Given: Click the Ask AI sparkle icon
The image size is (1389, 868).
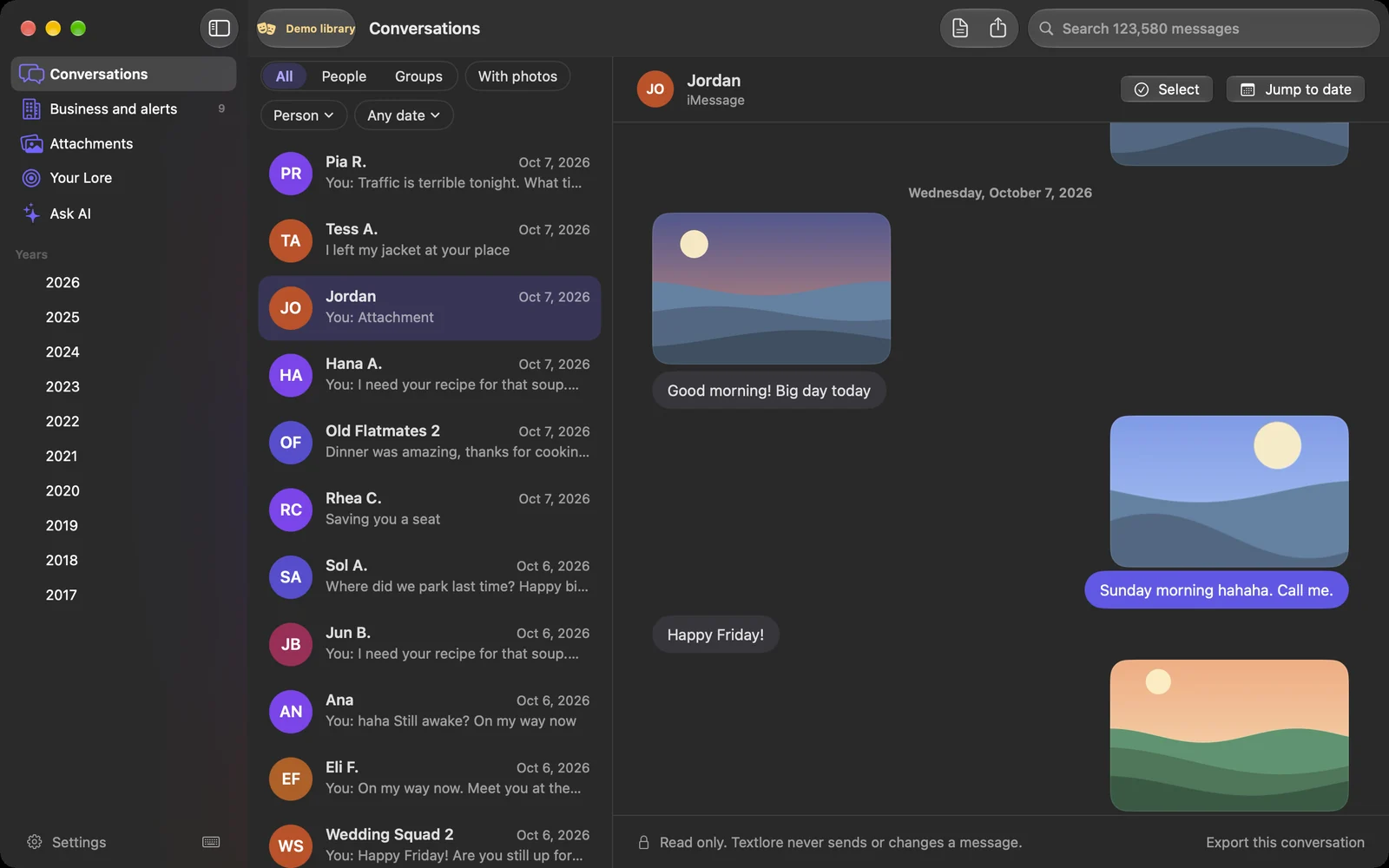Looking at the screenshot, I should (x=31, y=213).
